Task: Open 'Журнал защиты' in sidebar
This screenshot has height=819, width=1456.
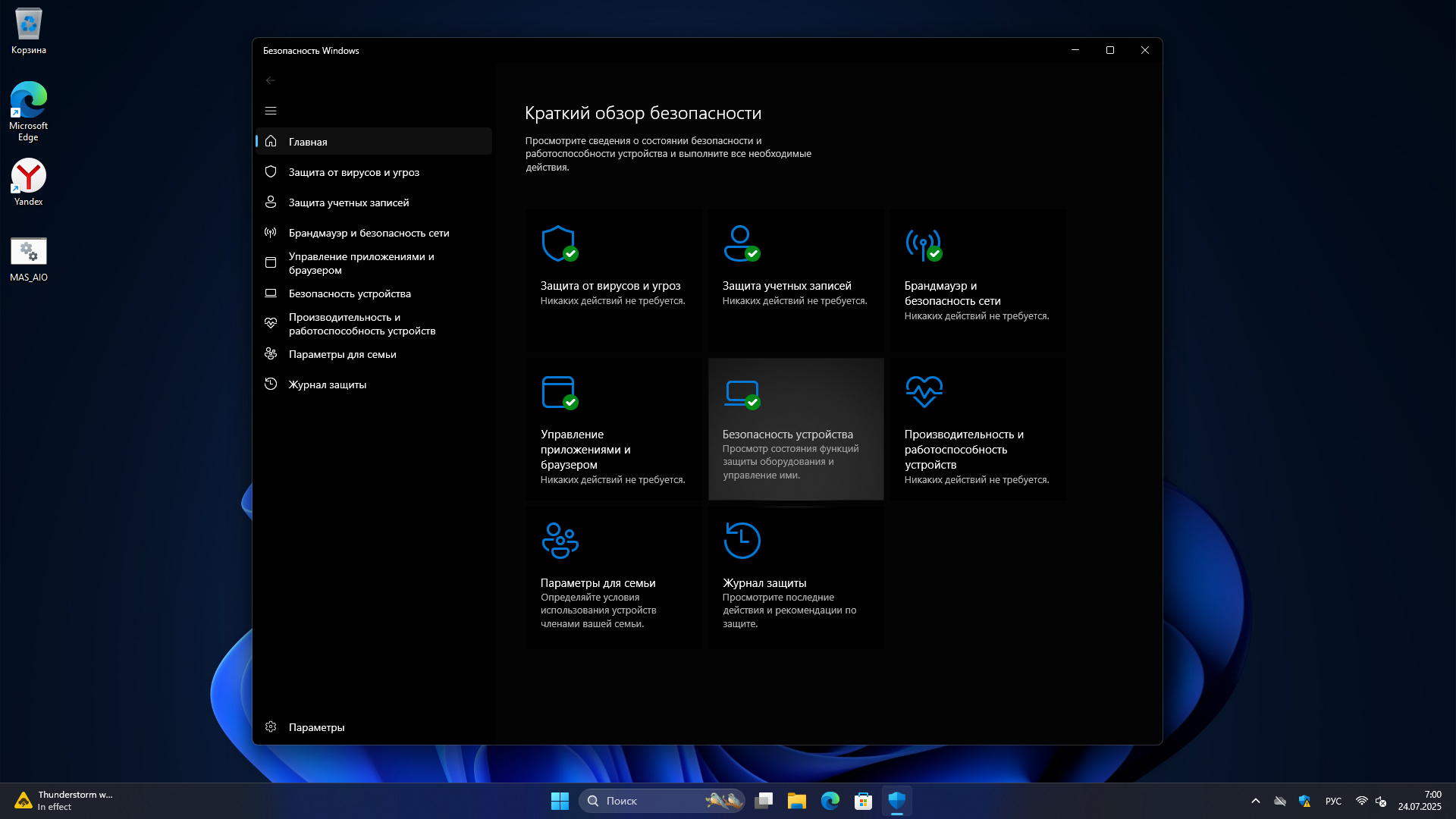Action: [327, 384]
